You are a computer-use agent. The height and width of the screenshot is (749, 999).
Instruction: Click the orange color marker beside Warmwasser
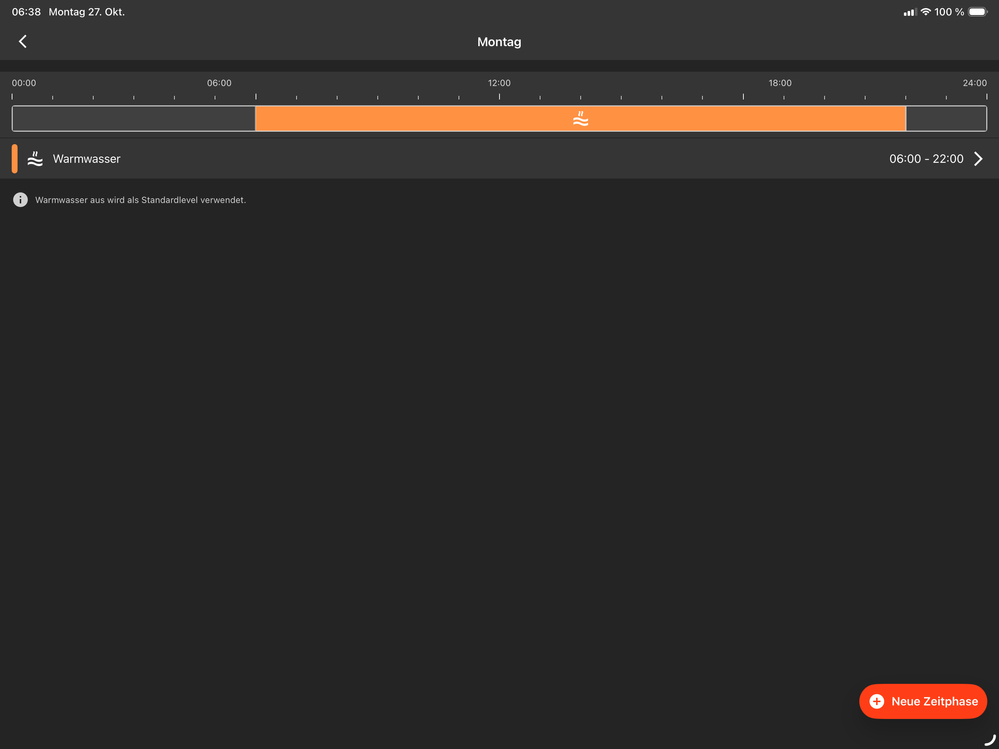(15, 159)
